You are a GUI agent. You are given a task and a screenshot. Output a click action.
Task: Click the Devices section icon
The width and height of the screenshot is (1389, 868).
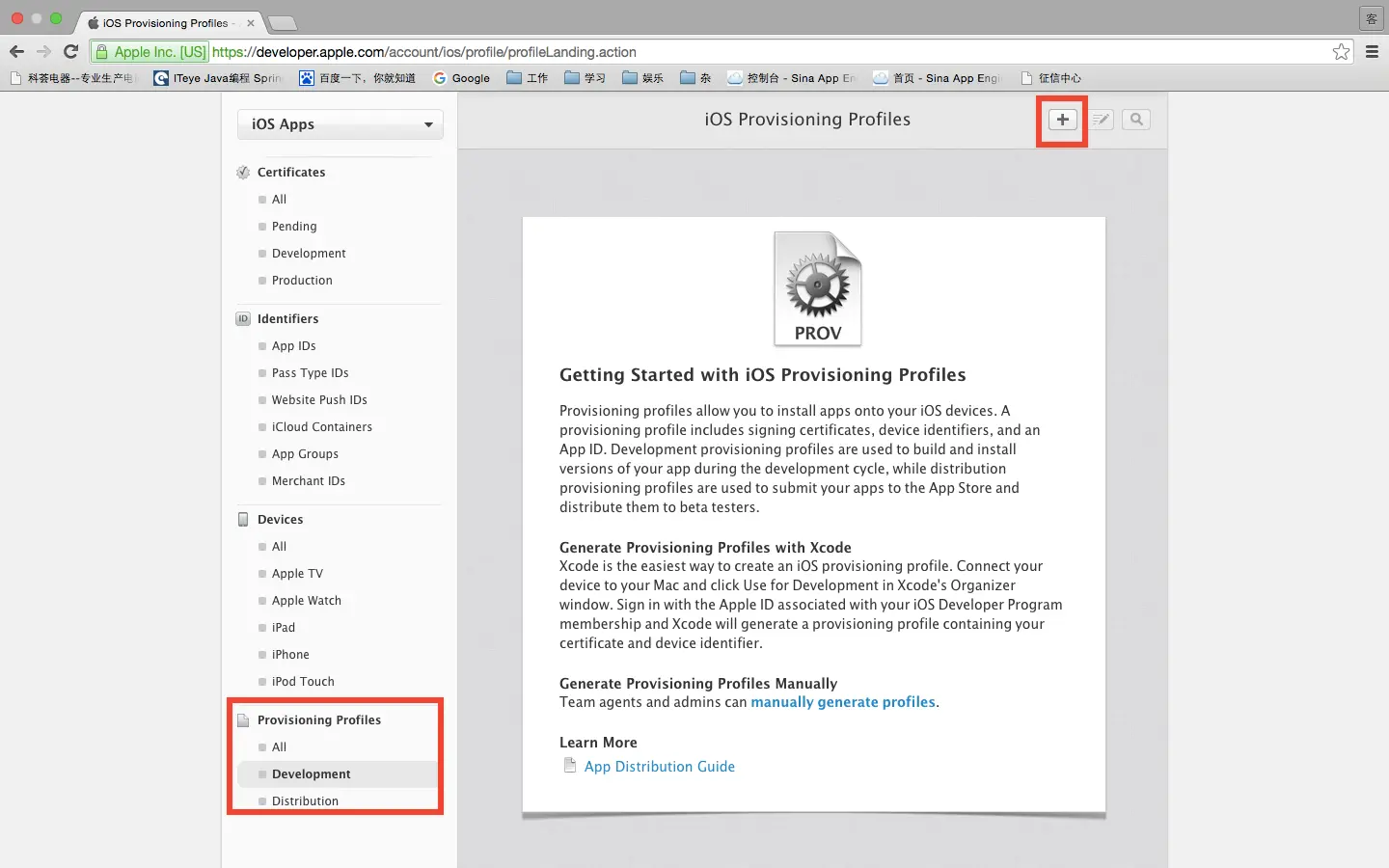pos(243,520)
